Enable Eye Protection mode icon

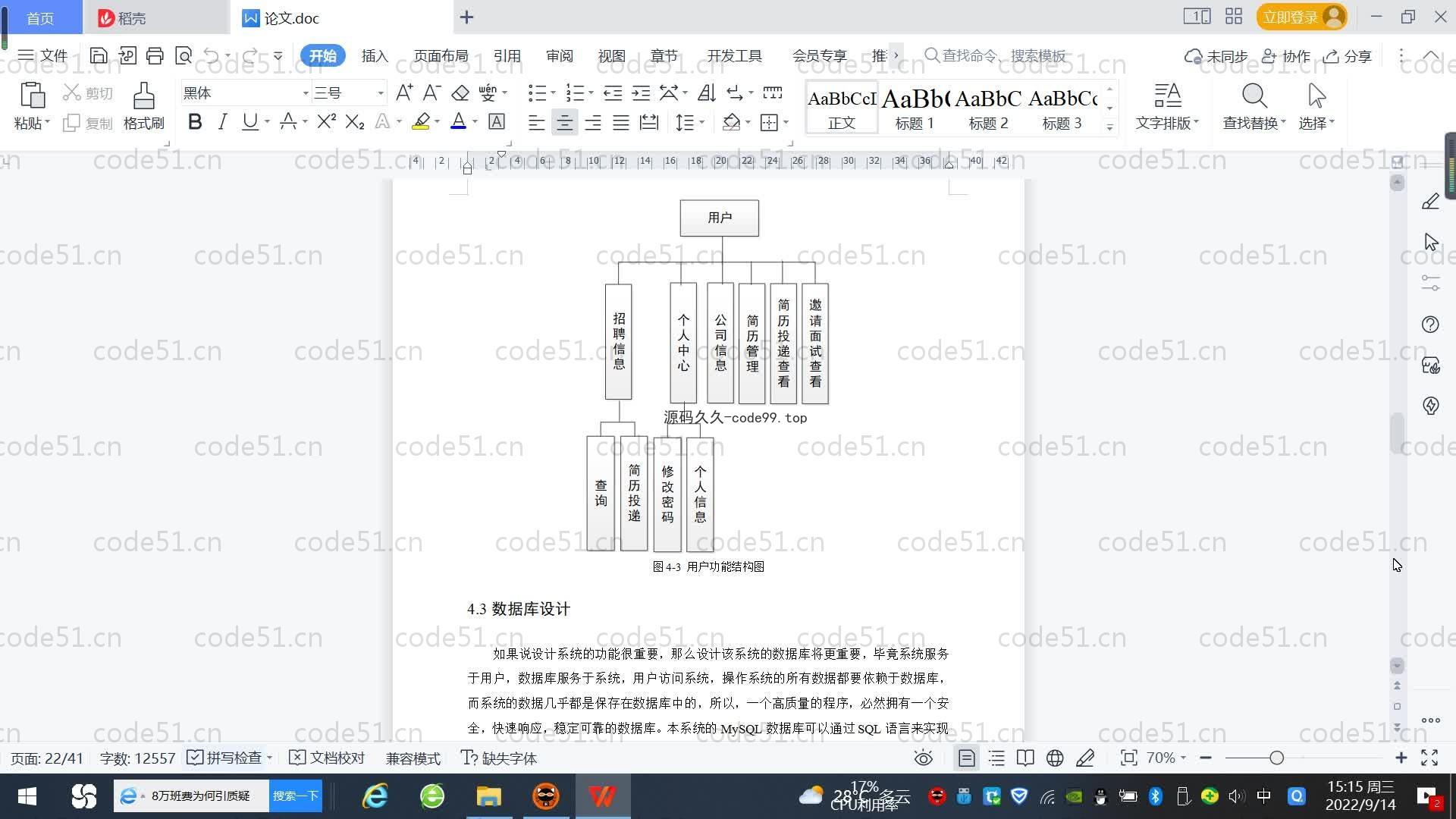tap(923, 758)
